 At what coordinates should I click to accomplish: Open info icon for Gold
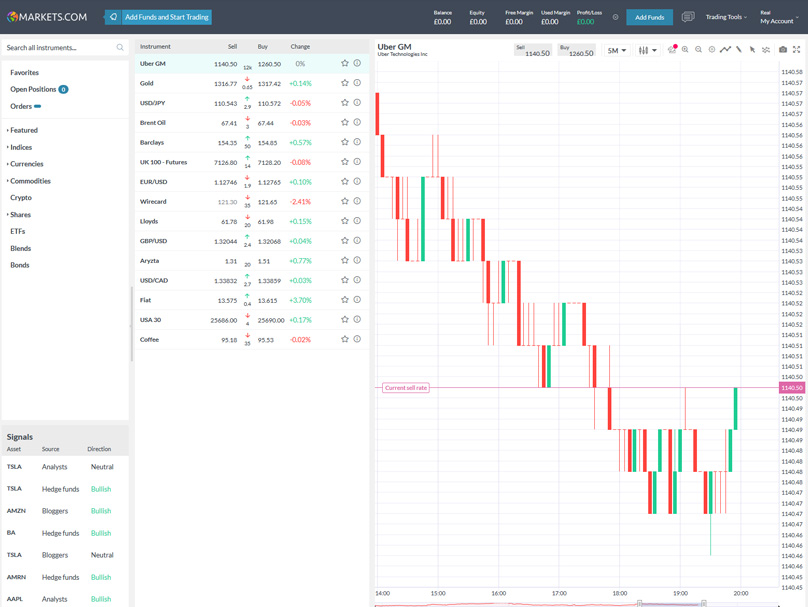pyautogui.click(x=357, y=83)
